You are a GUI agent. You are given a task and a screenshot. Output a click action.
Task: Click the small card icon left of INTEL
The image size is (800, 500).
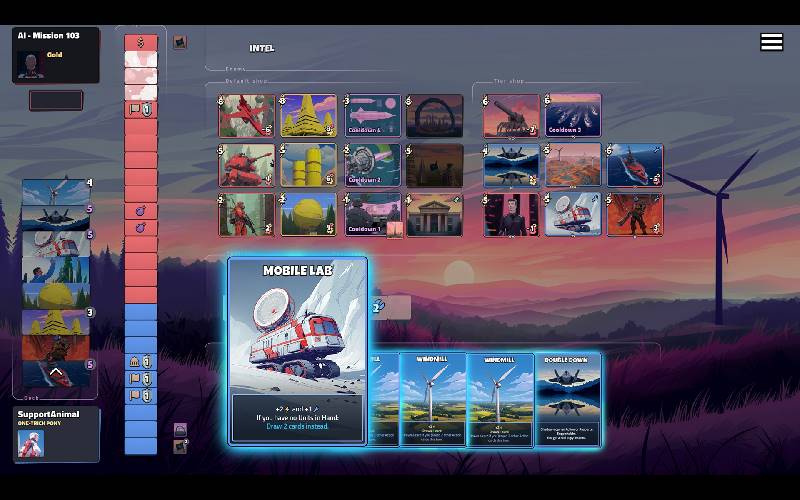point(180,42)
